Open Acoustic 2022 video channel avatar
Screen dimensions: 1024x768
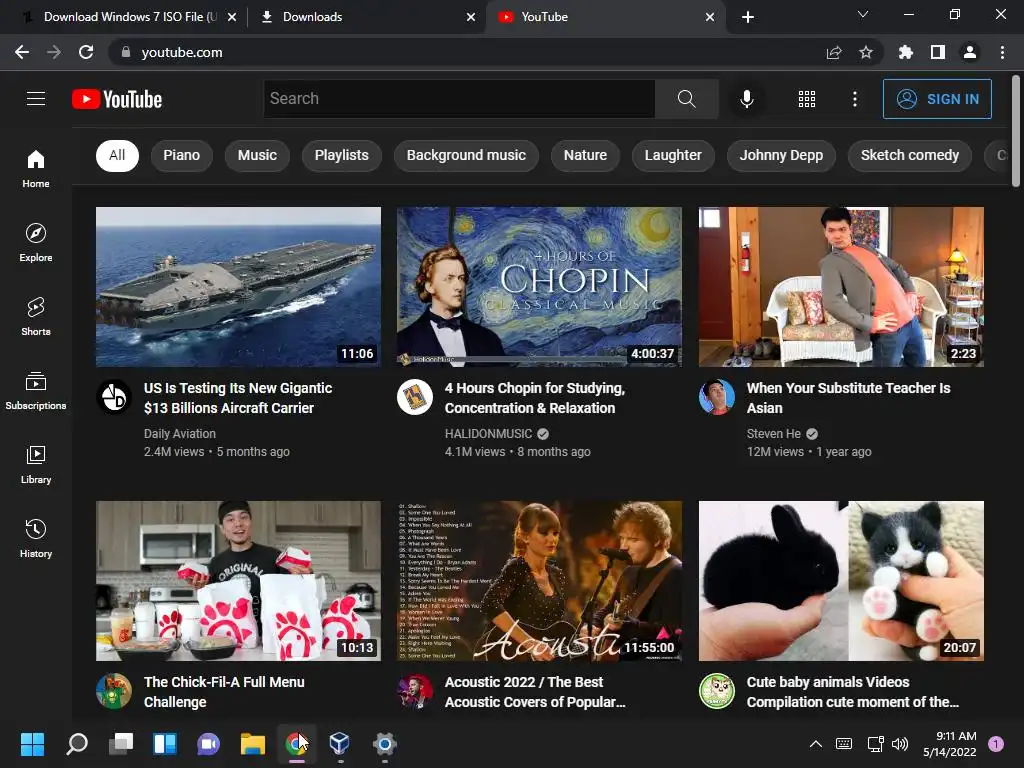415,691
